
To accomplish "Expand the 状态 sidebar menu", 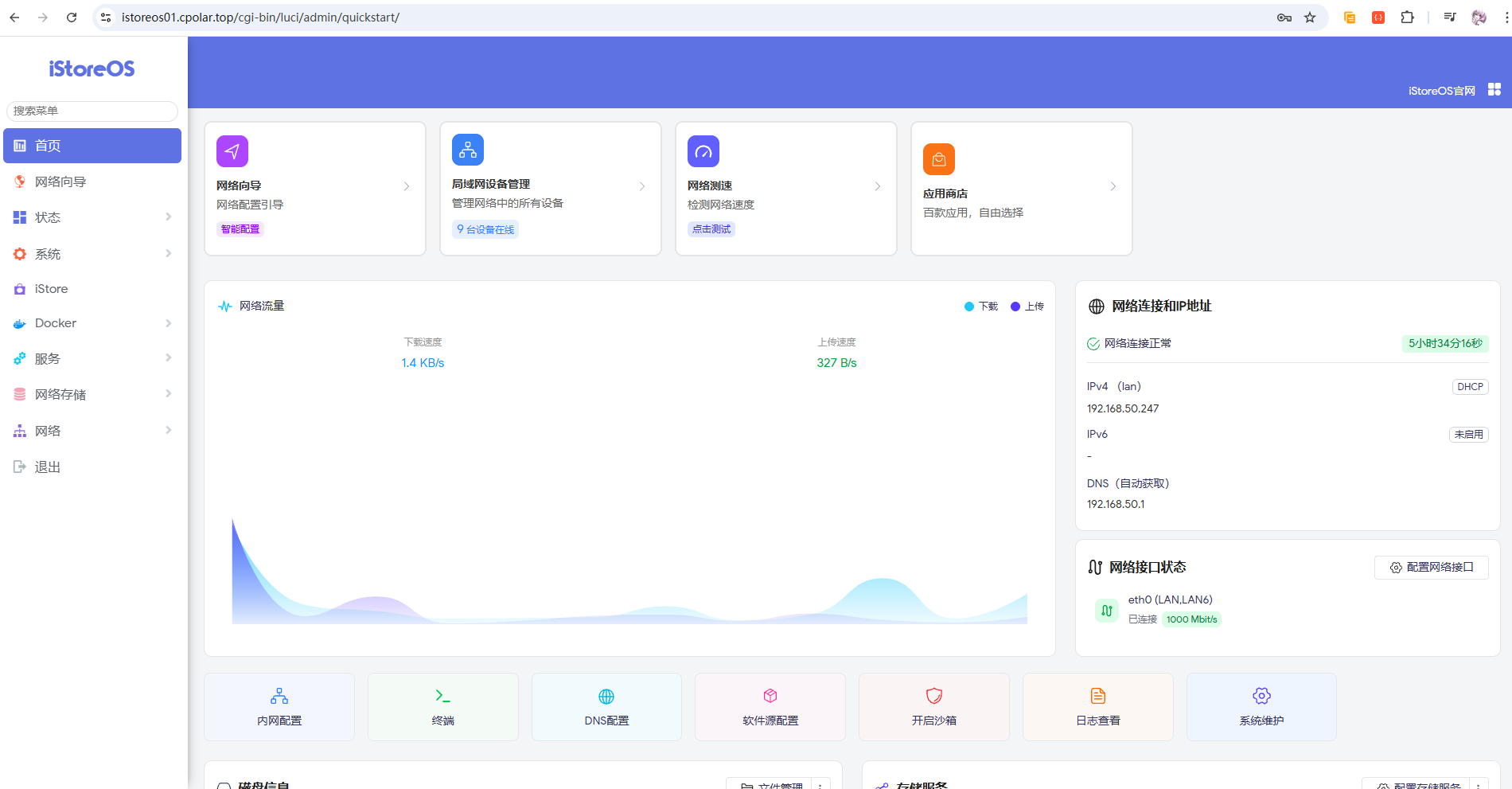I will coord(92,217).
